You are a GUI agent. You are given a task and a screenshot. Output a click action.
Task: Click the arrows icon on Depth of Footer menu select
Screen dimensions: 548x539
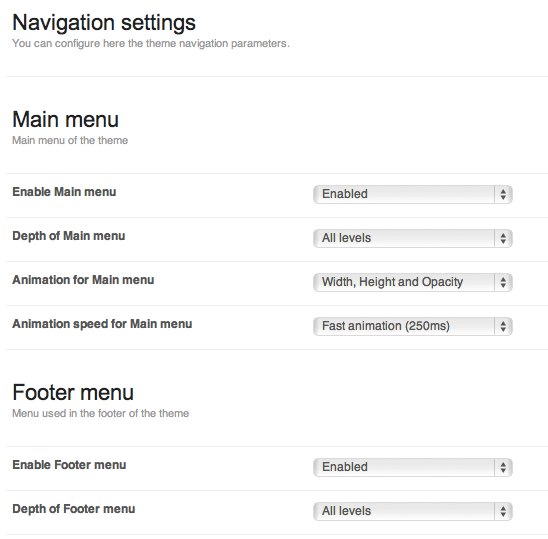point(503,511)
